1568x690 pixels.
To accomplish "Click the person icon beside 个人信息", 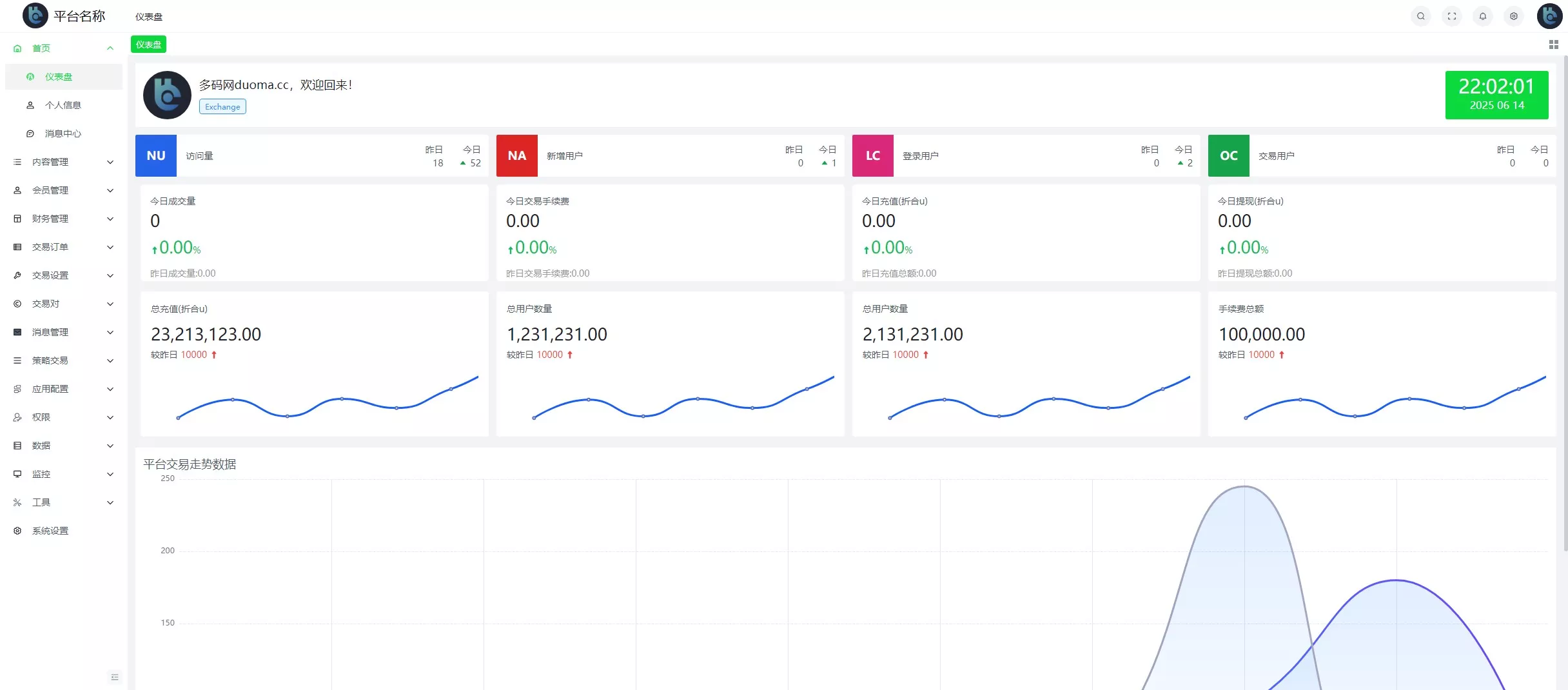I will point(30,105).
